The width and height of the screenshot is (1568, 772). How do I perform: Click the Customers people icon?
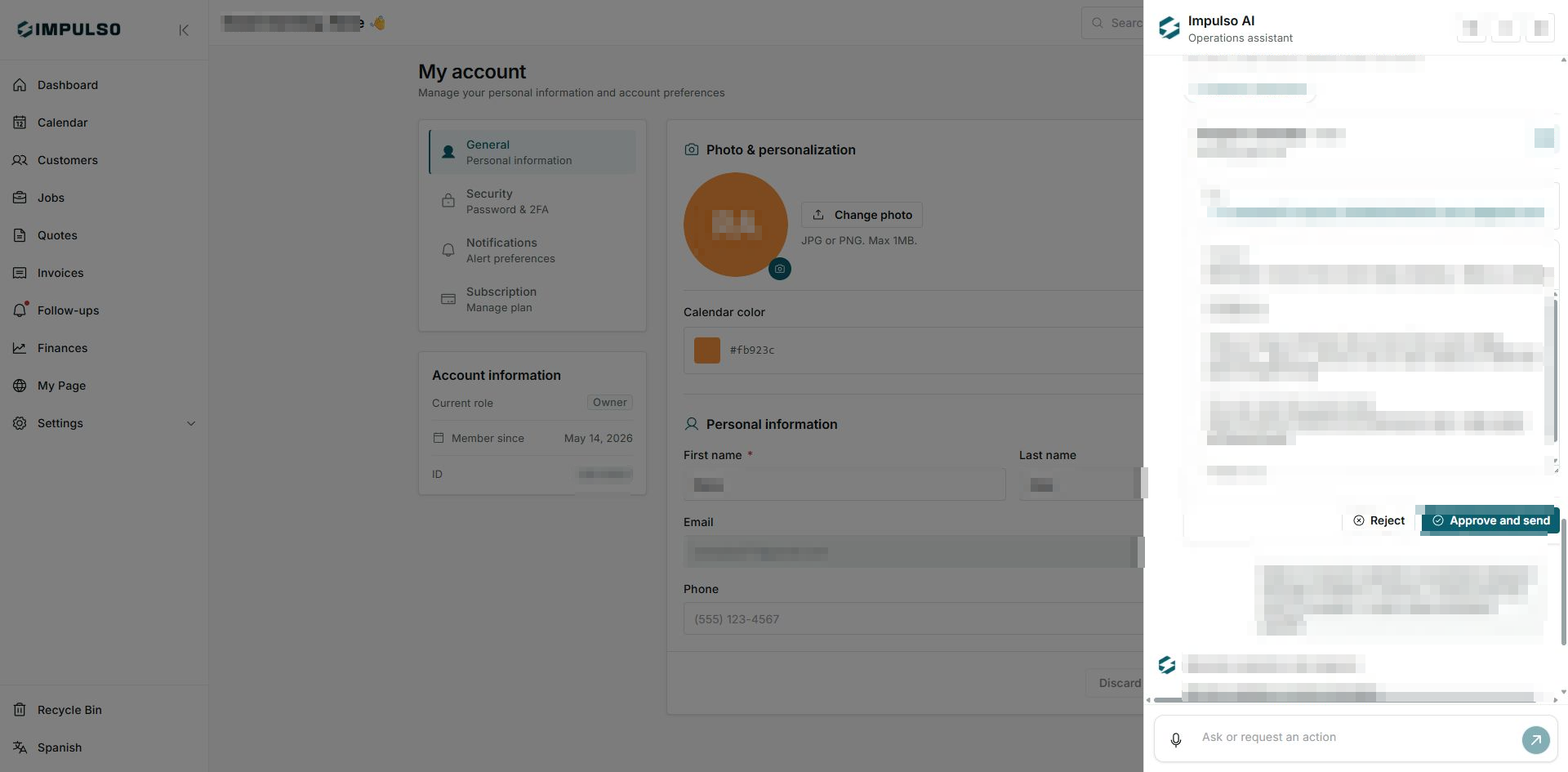tap(20, 160)
